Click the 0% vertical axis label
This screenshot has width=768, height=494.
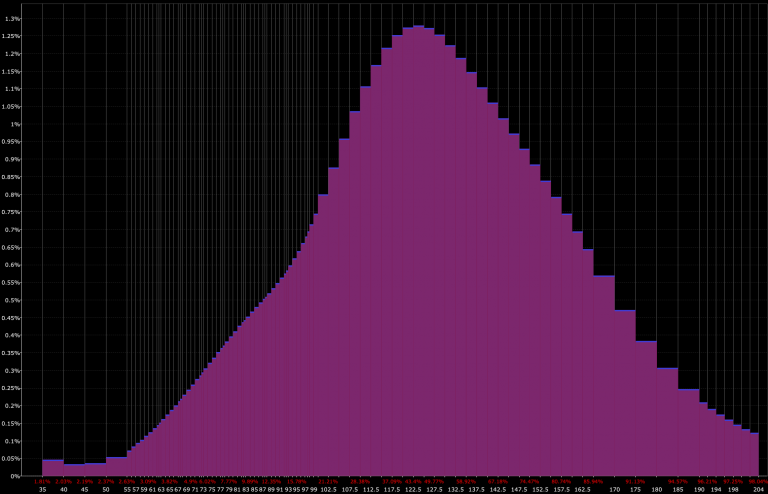[x=15, y=476]
